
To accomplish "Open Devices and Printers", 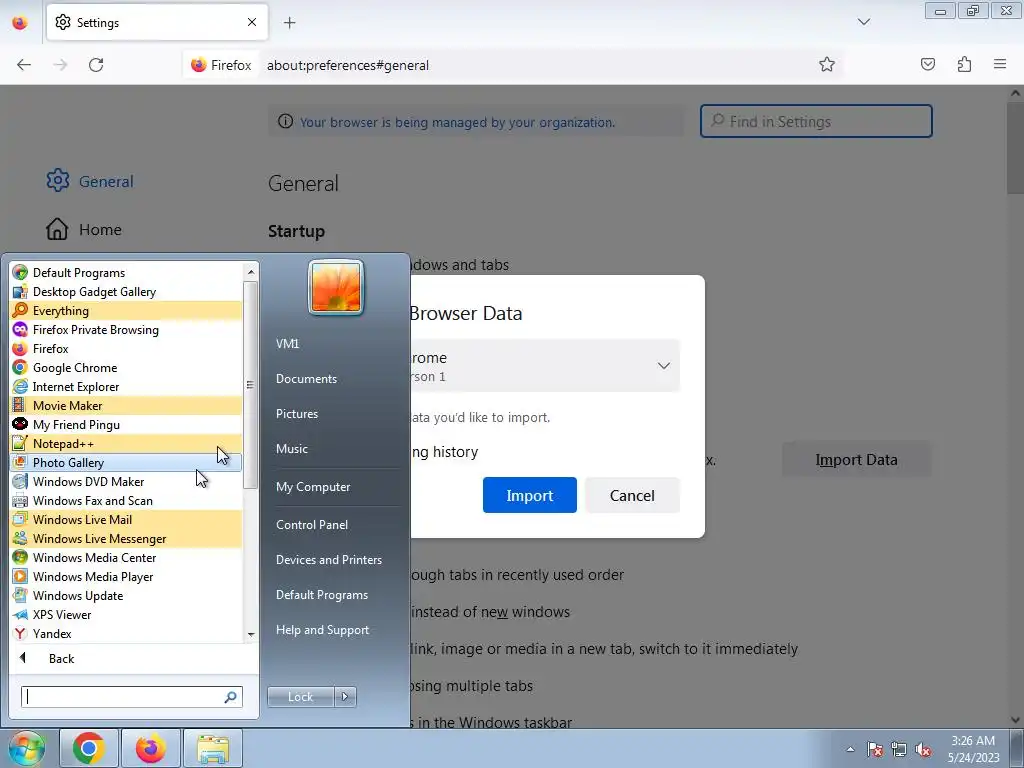I will coord(328,560).
